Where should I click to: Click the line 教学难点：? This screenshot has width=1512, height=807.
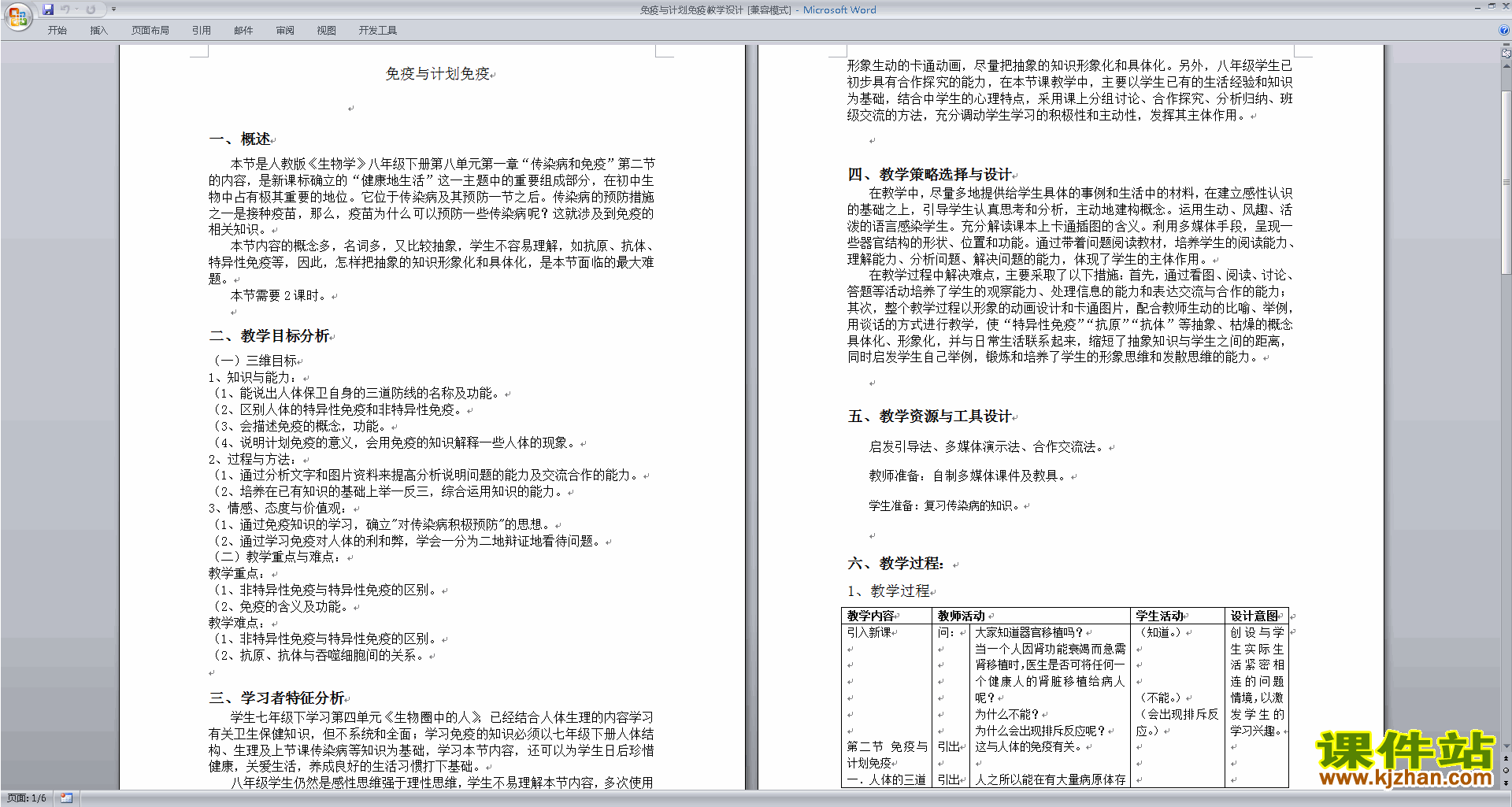pyautogui.click(x=236, y=623)
